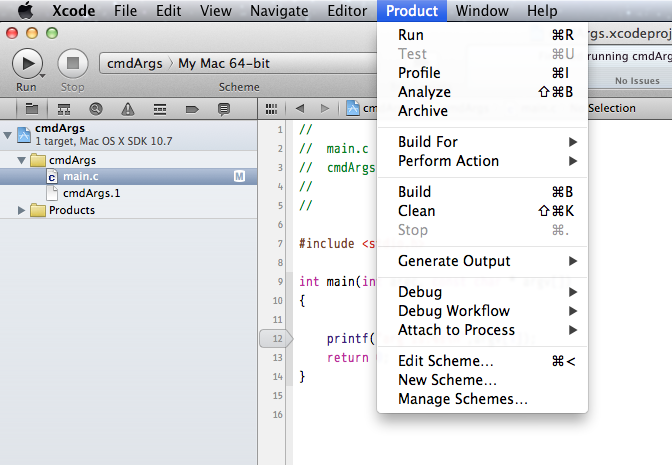Choose Run from the Product menu
The height and width of the screenshot is (465, 672).
tap(482, 35)
